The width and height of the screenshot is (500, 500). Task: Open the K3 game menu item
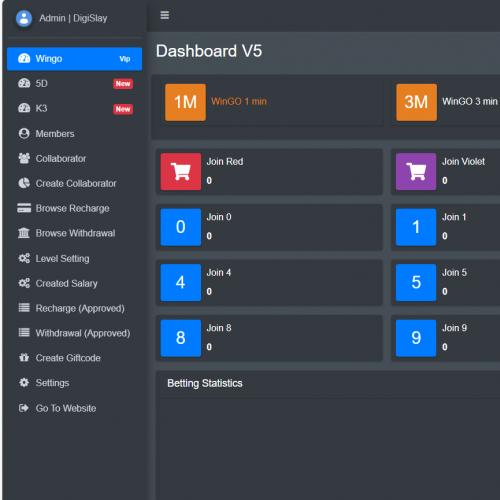click(75, 109)
